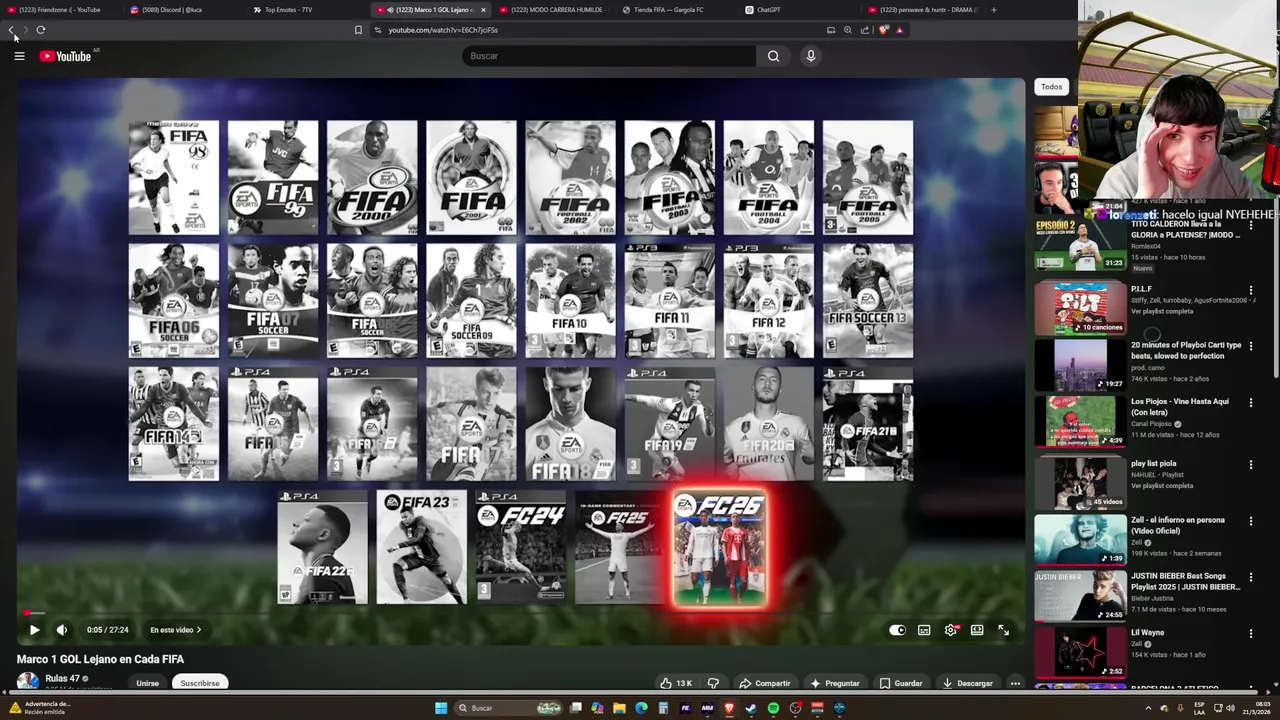Toggle autoplay switch in the player

coord(897,630)
